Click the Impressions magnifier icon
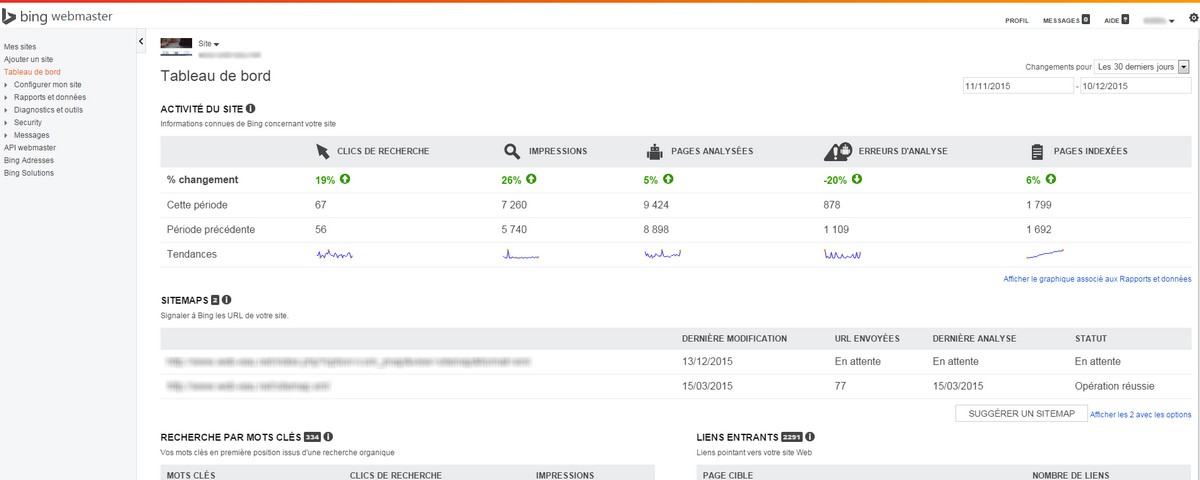The height and width of the screenshot is (480, 1200). pos(511,151)
